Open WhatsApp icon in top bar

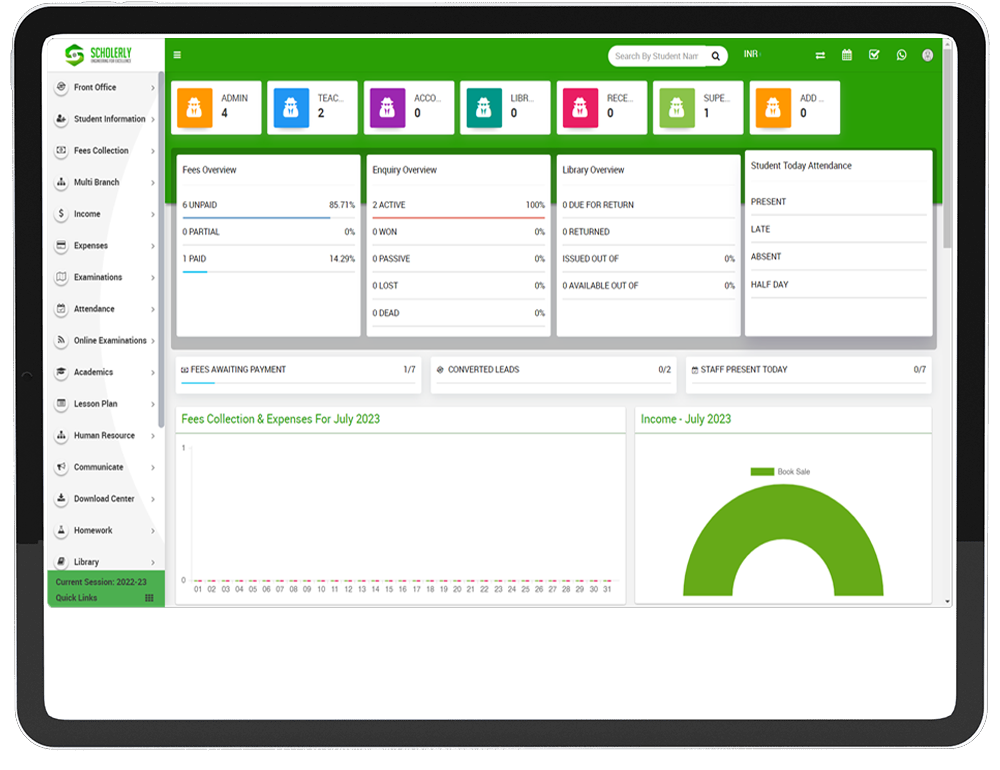(901, 55)
